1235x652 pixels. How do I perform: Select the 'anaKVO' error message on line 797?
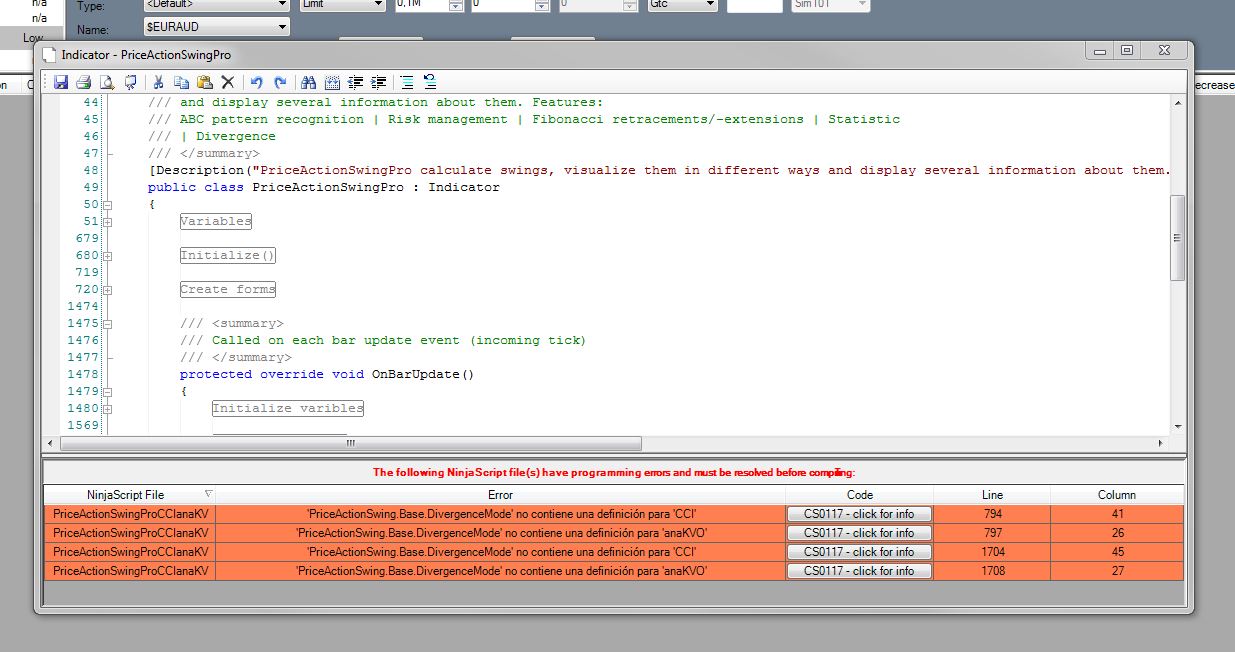[501, 533]
